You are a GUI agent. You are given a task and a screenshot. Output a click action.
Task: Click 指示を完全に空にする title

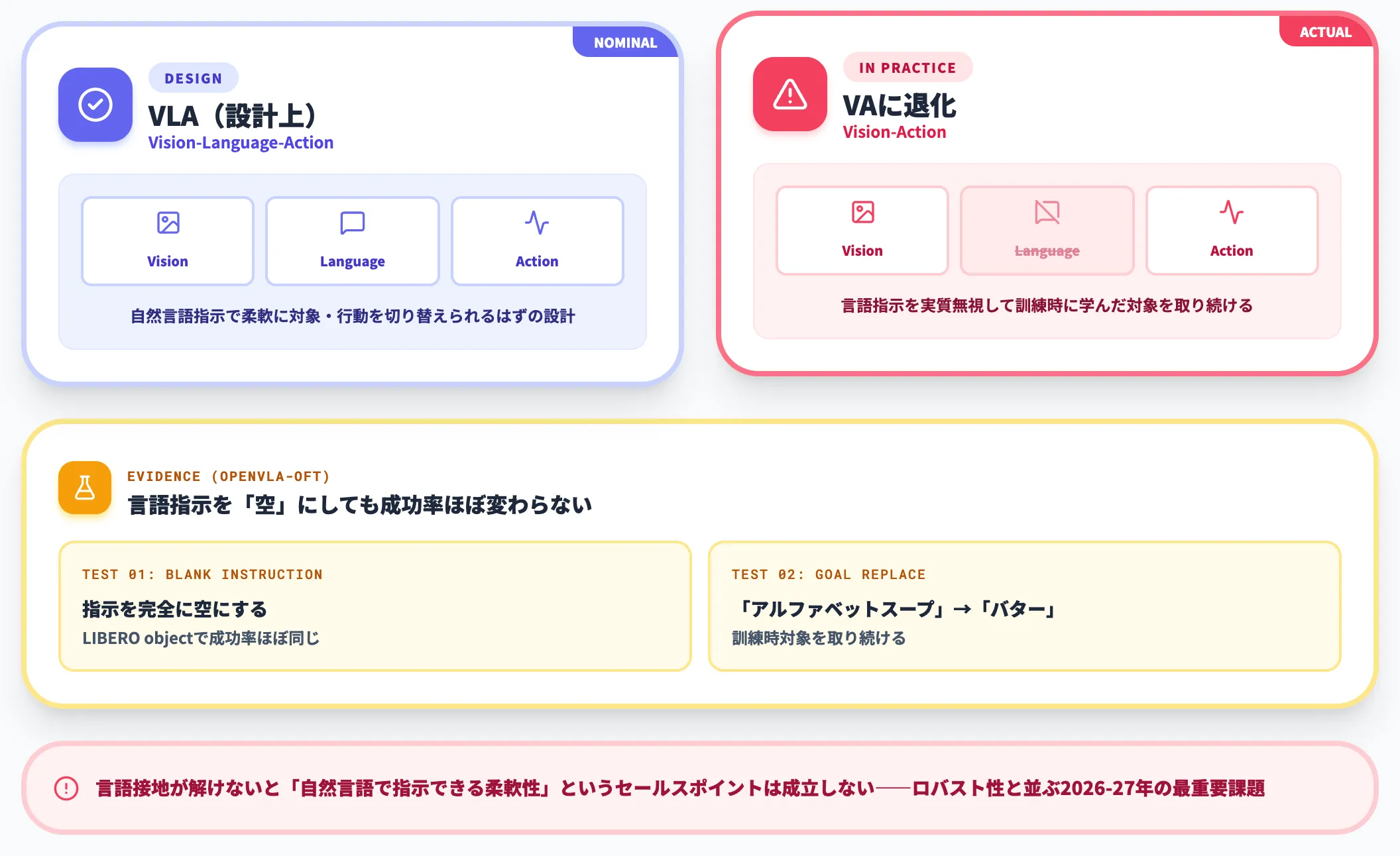(175, 609)
